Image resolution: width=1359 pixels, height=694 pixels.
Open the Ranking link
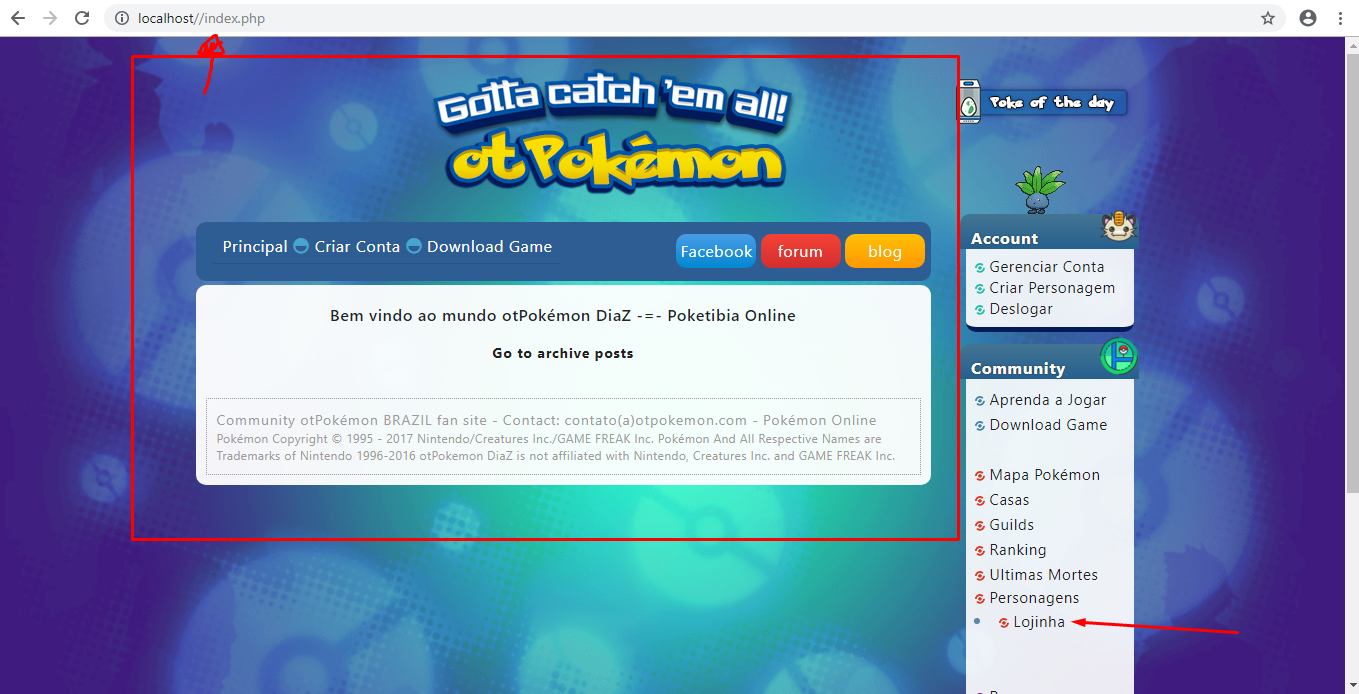pyautogui.click(x=1018, y=550)
